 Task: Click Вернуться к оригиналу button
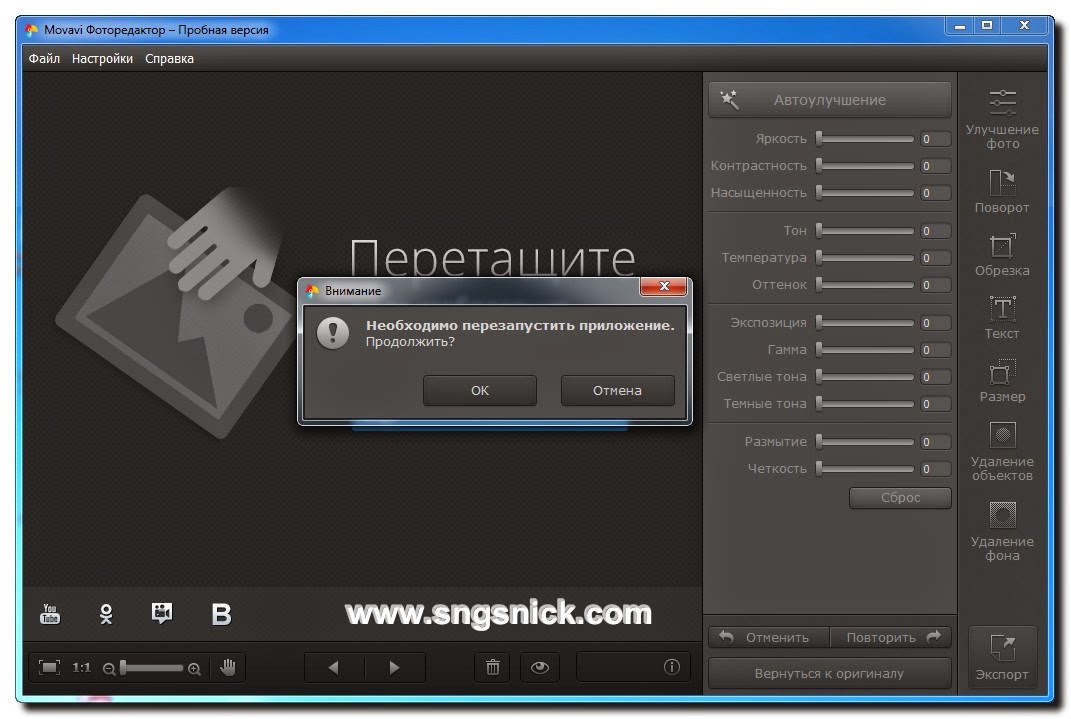[829, 673]
